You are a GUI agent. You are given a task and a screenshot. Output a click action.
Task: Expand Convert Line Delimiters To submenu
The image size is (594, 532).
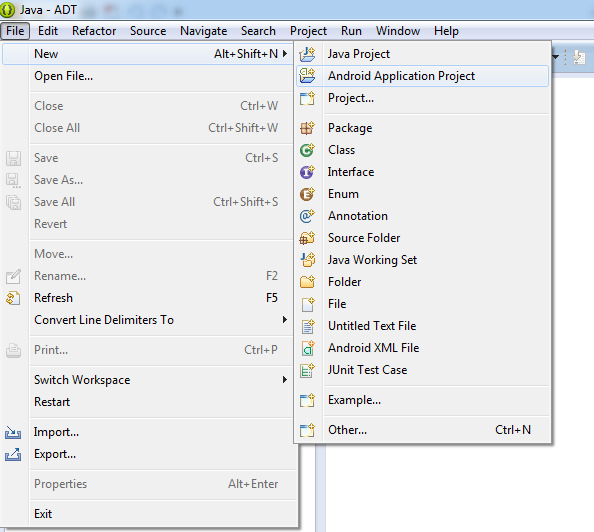[x=285, y=319]
